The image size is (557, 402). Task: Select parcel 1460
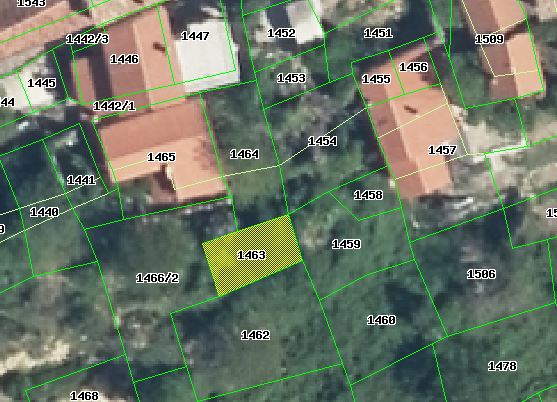tap(381, 320)
